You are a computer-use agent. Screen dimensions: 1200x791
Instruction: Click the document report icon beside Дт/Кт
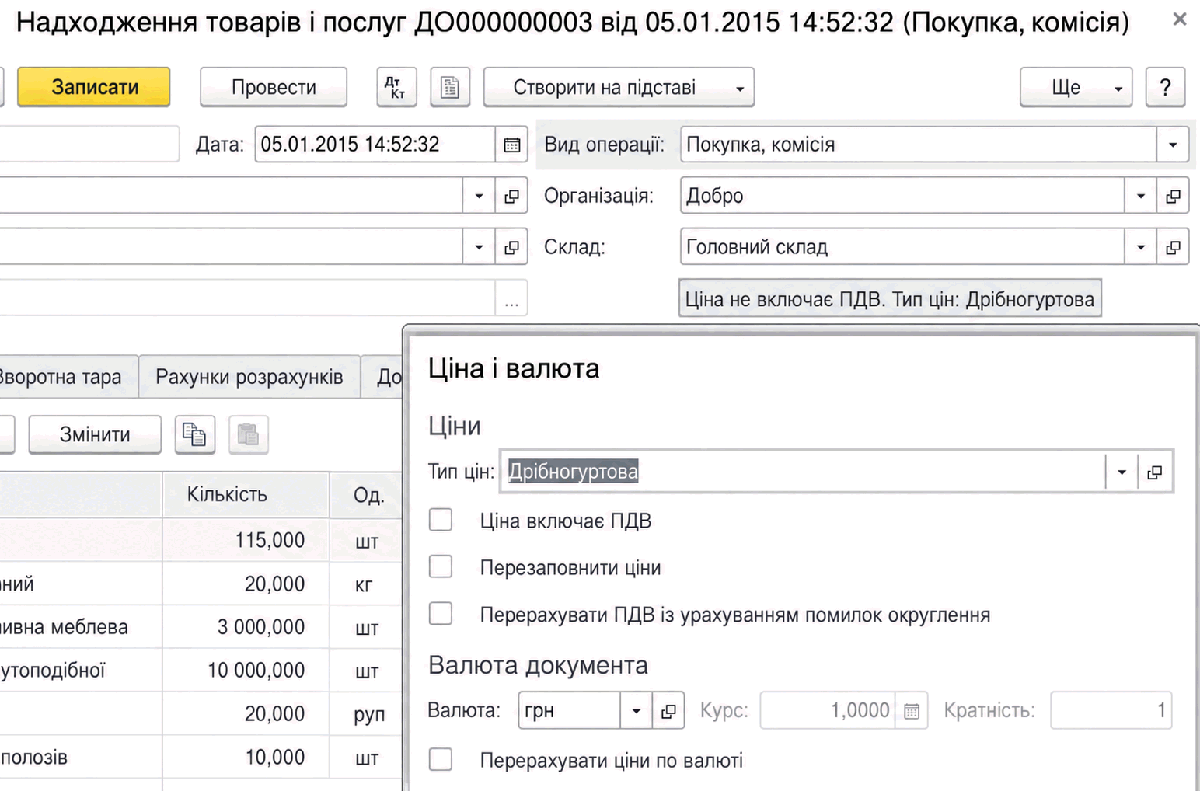(450, 88)
